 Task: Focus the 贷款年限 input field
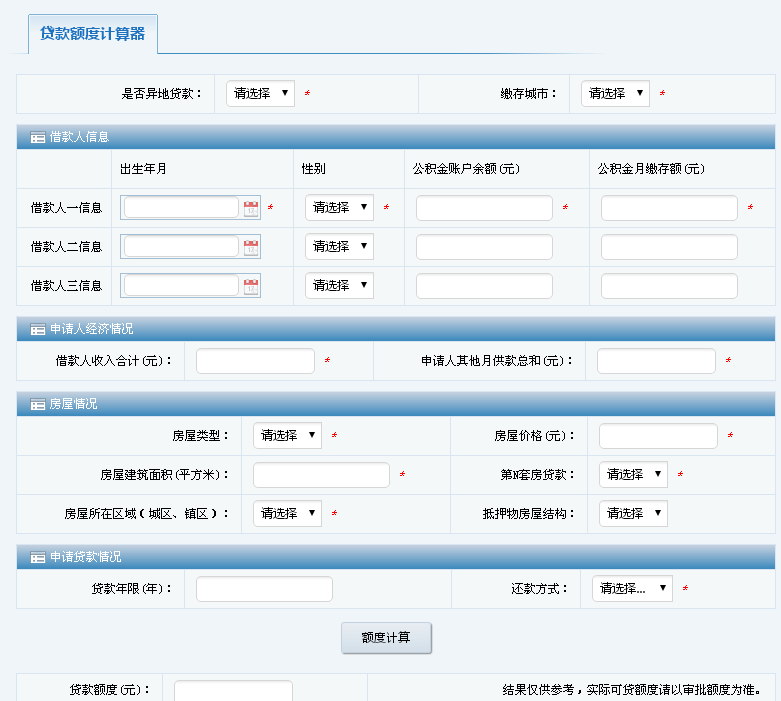click(264, 589)
